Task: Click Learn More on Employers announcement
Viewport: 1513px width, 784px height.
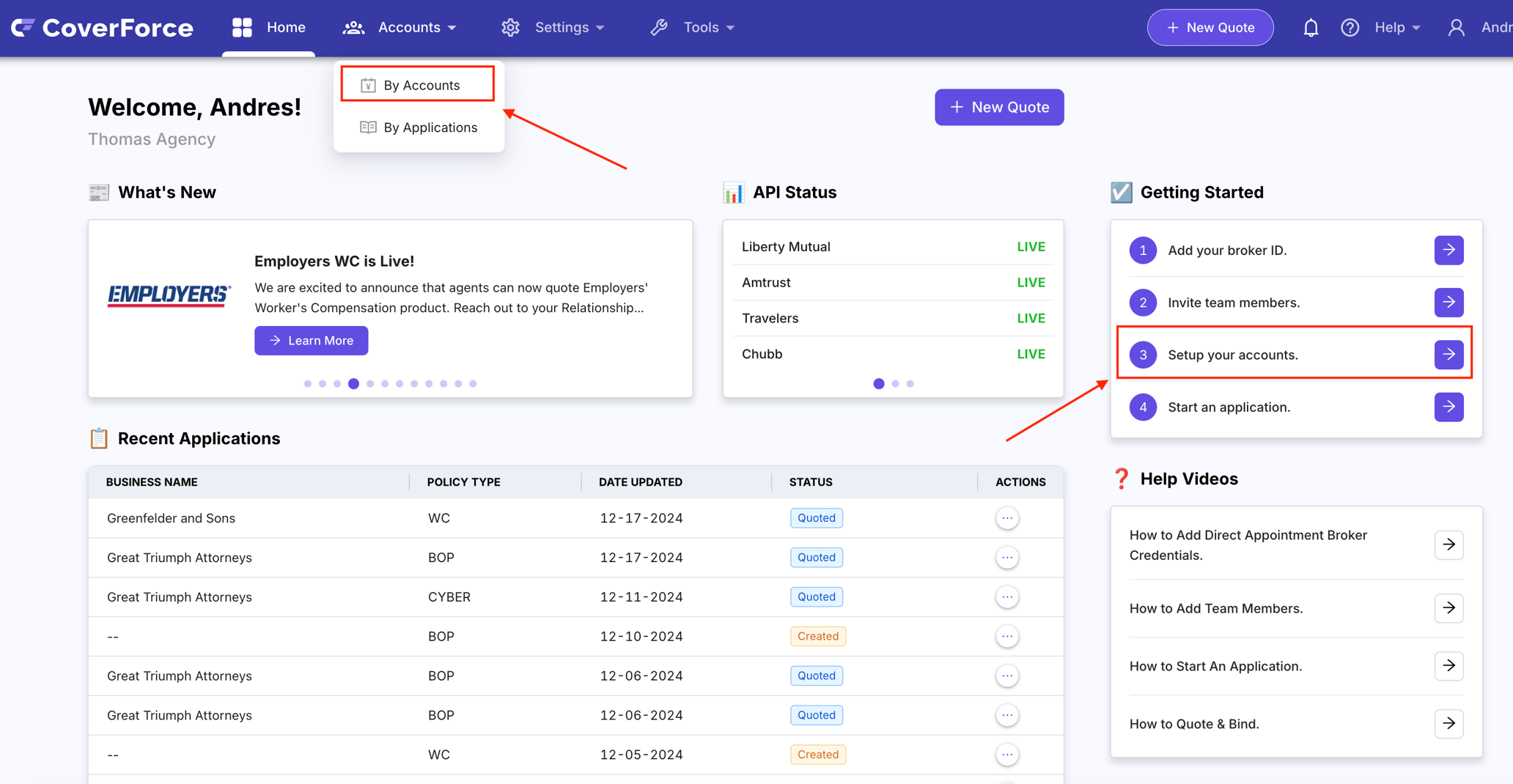Action: pyautogui.click(x=311, y=341)
